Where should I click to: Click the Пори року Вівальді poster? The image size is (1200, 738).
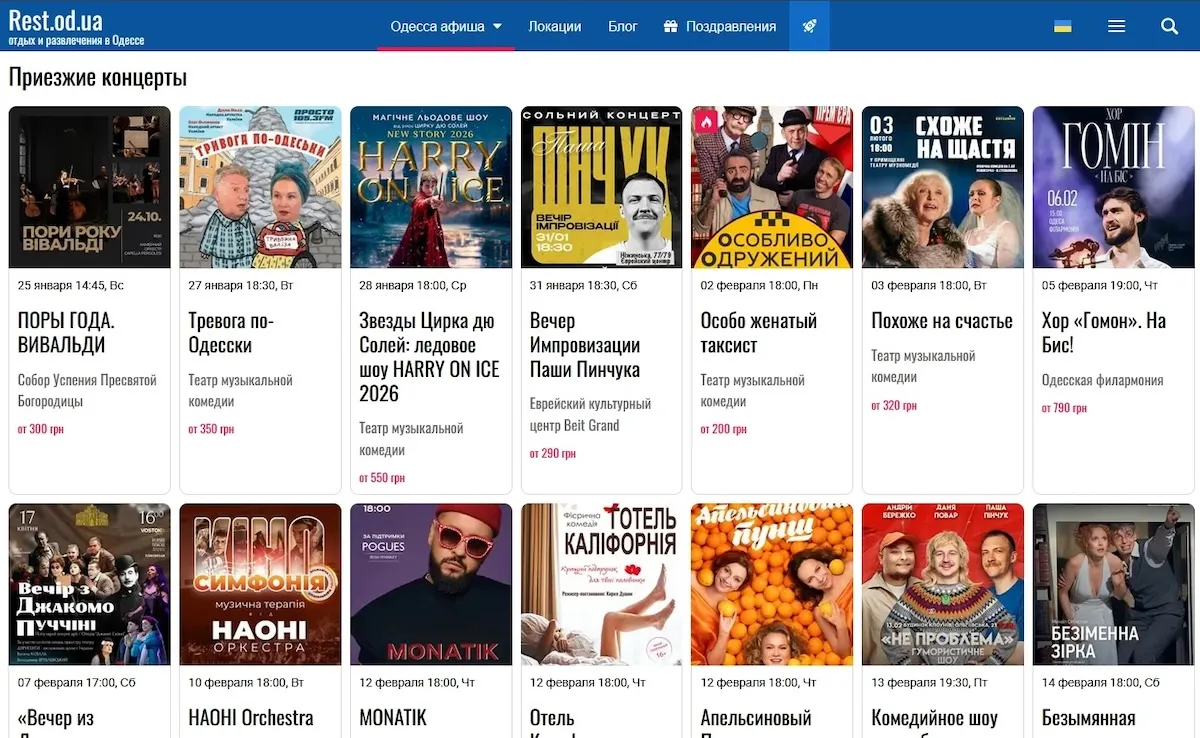(90, 187)
